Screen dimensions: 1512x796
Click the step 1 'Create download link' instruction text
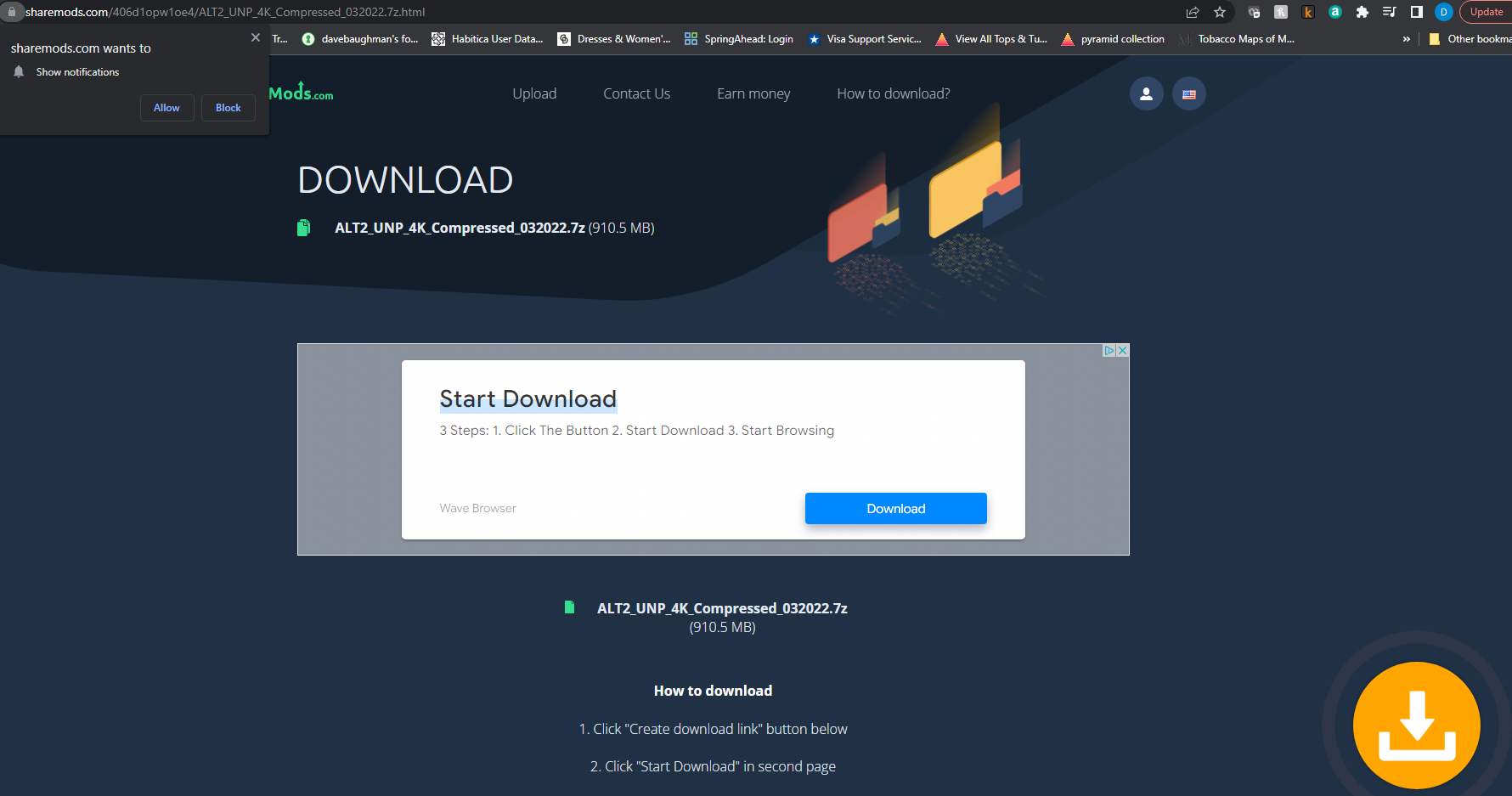click(x=713, y=729)
